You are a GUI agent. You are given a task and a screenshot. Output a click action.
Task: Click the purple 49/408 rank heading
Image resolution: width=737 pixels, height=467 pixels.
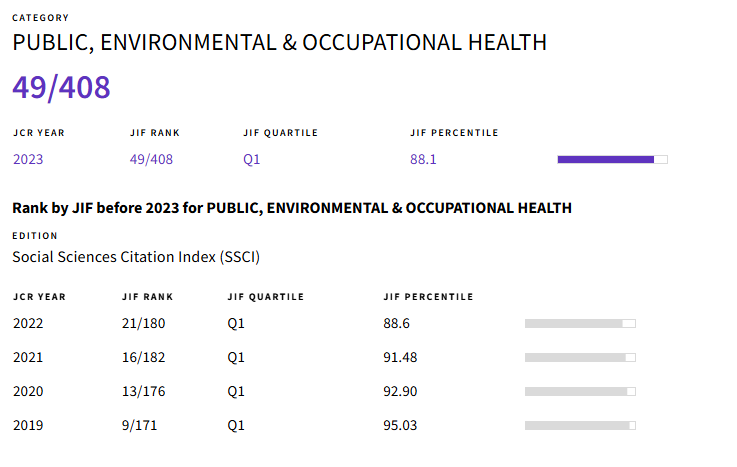(61, 88)
